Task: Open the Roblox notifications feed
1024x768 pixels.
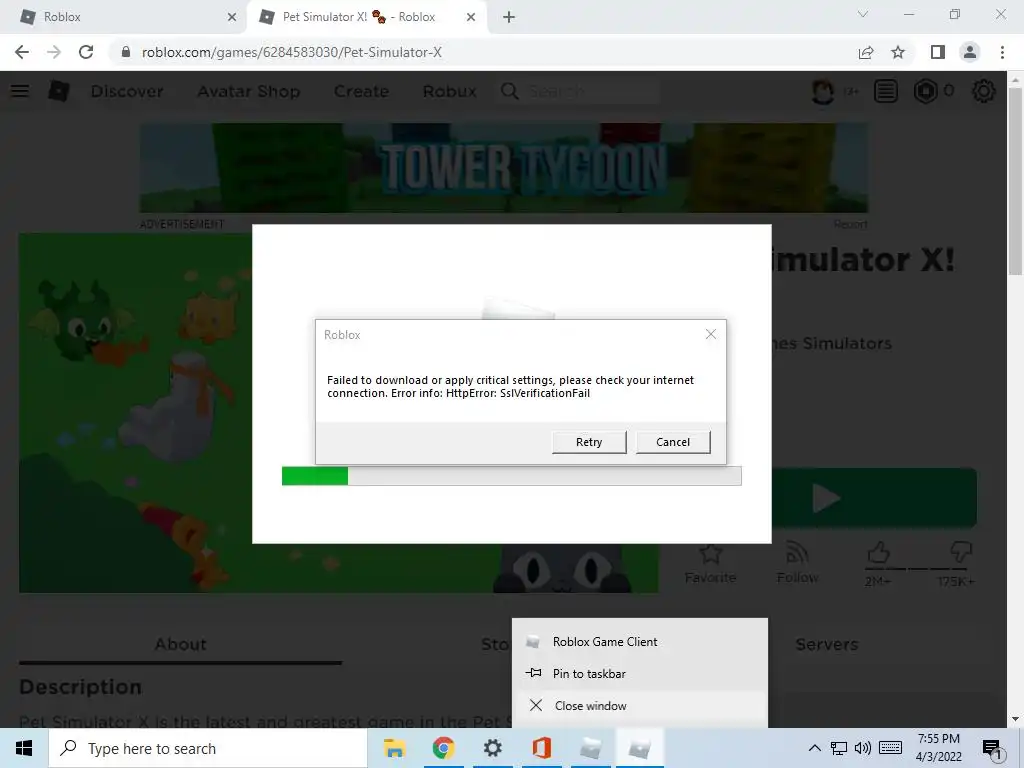Action: pos(886,91)
